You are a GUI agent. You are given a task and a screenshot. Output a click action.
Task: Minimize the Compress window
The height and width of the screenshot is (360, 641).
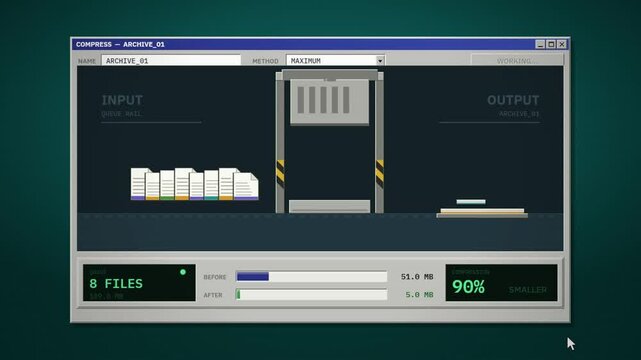click(x=540, y=44)
